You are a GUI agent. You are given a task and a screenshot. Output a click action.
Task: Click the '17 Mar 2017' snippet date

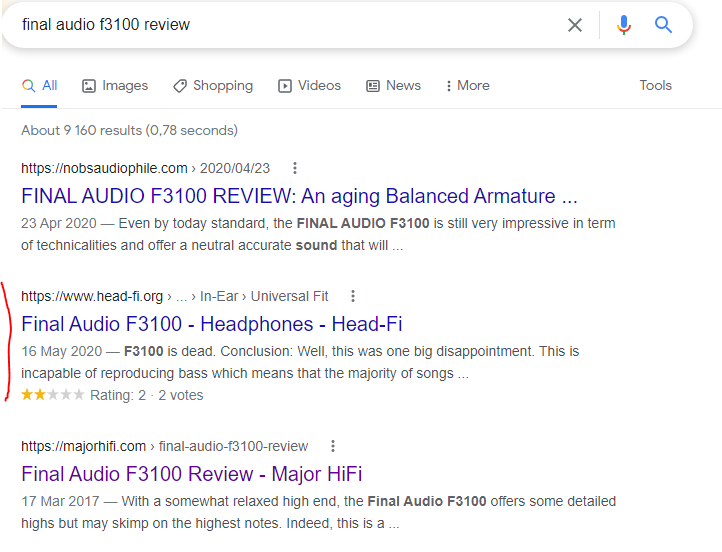click(x=60, y=501)
